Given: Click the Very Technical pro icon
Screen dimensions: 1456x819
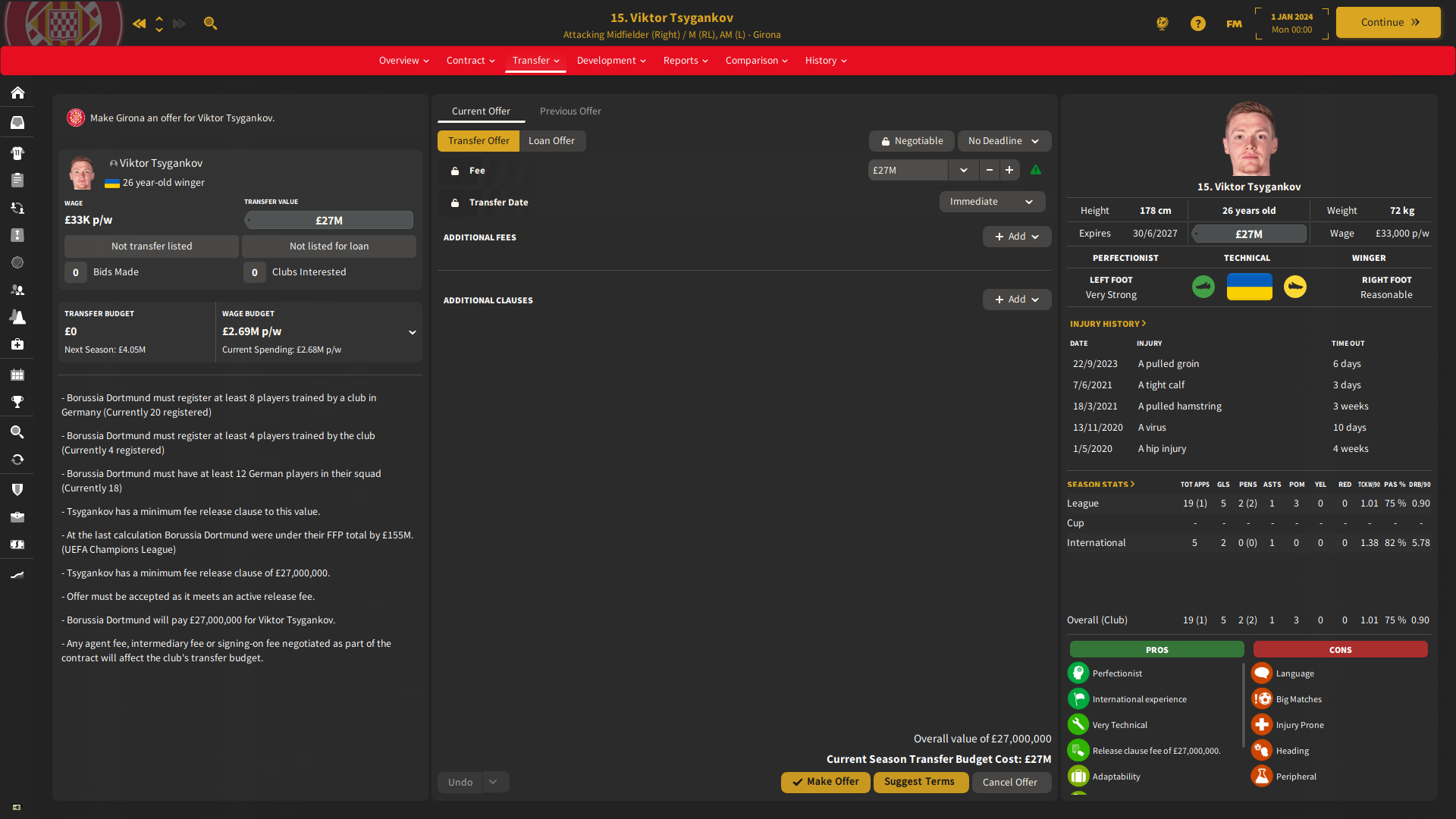Looking at the screenshot, I should point(1078,724).
